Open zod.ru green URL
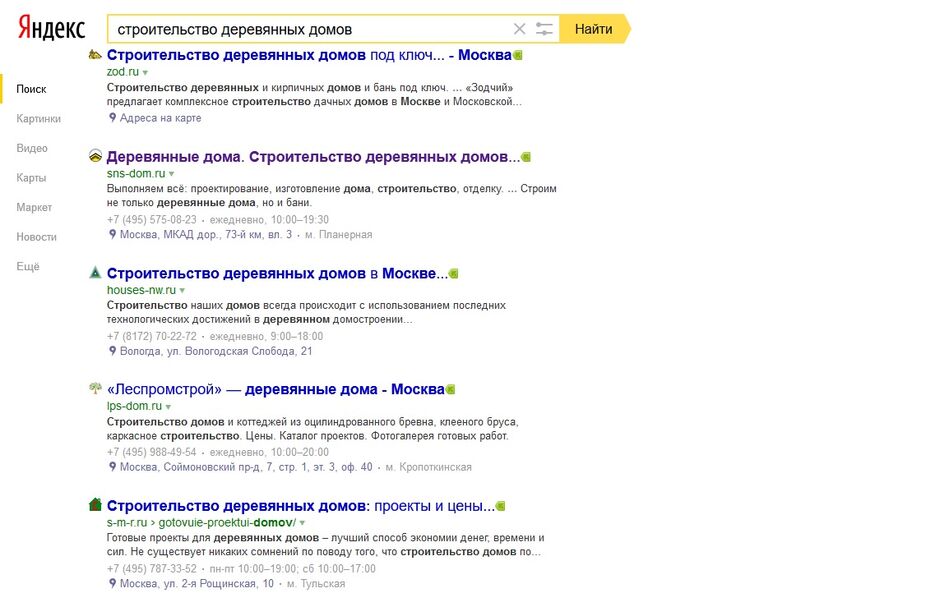The image size is (935, 593). pyautogui.click(x=123, y=72)
